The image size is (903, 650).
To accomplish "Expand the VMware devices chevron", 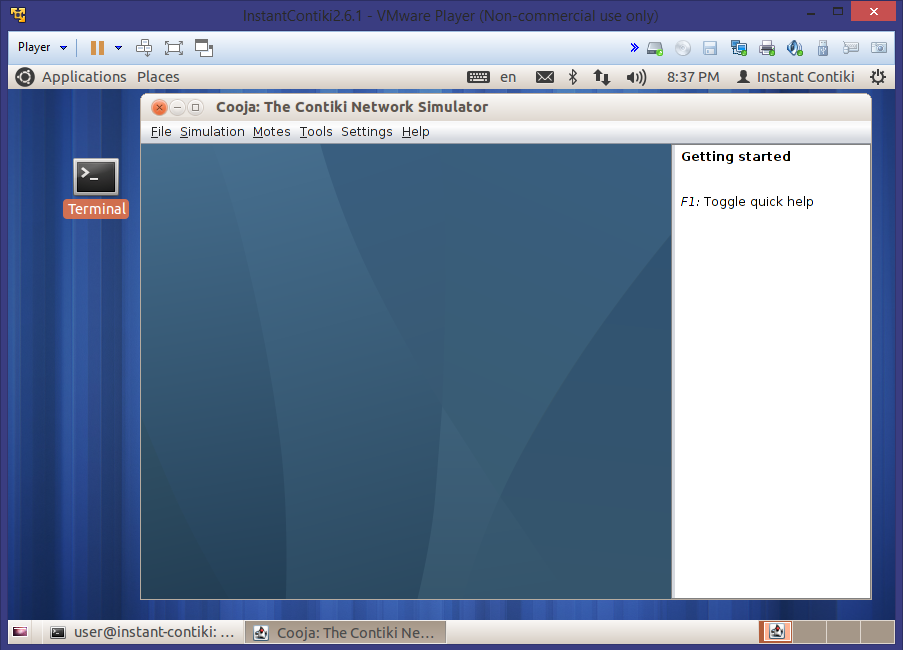I will (634, 47).
